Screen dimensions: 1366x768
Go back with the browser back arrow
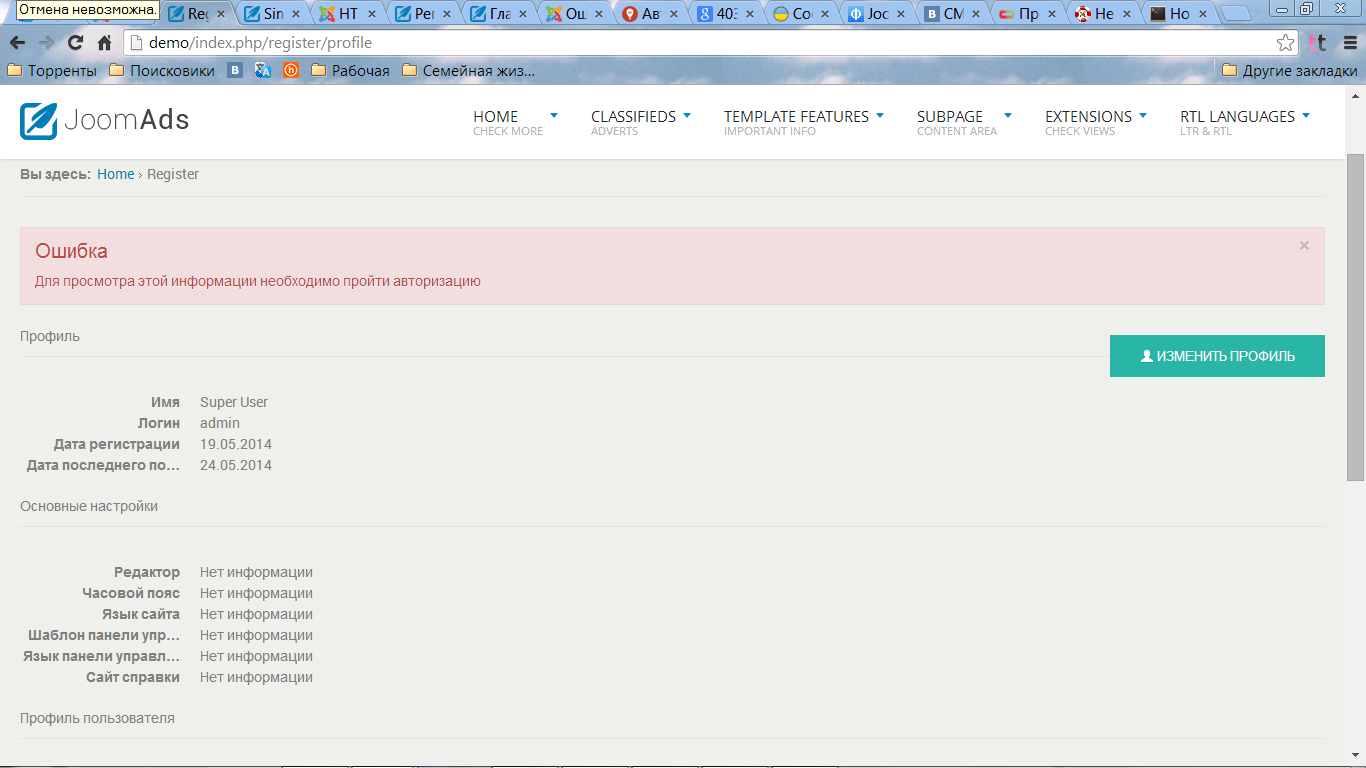click(17, 43)
